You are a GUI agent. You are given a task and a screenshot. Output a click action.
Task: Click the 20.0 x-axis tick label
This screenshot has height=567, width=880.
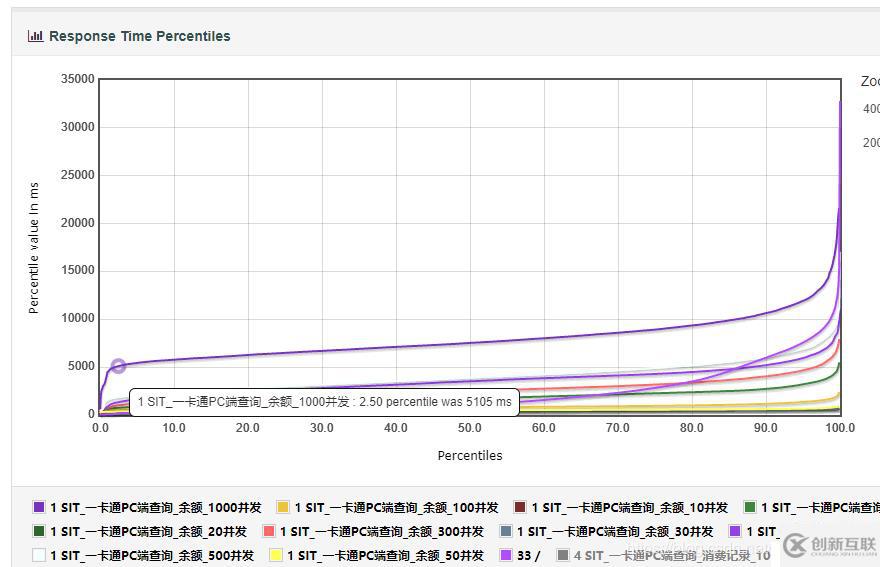coord(248,428)
